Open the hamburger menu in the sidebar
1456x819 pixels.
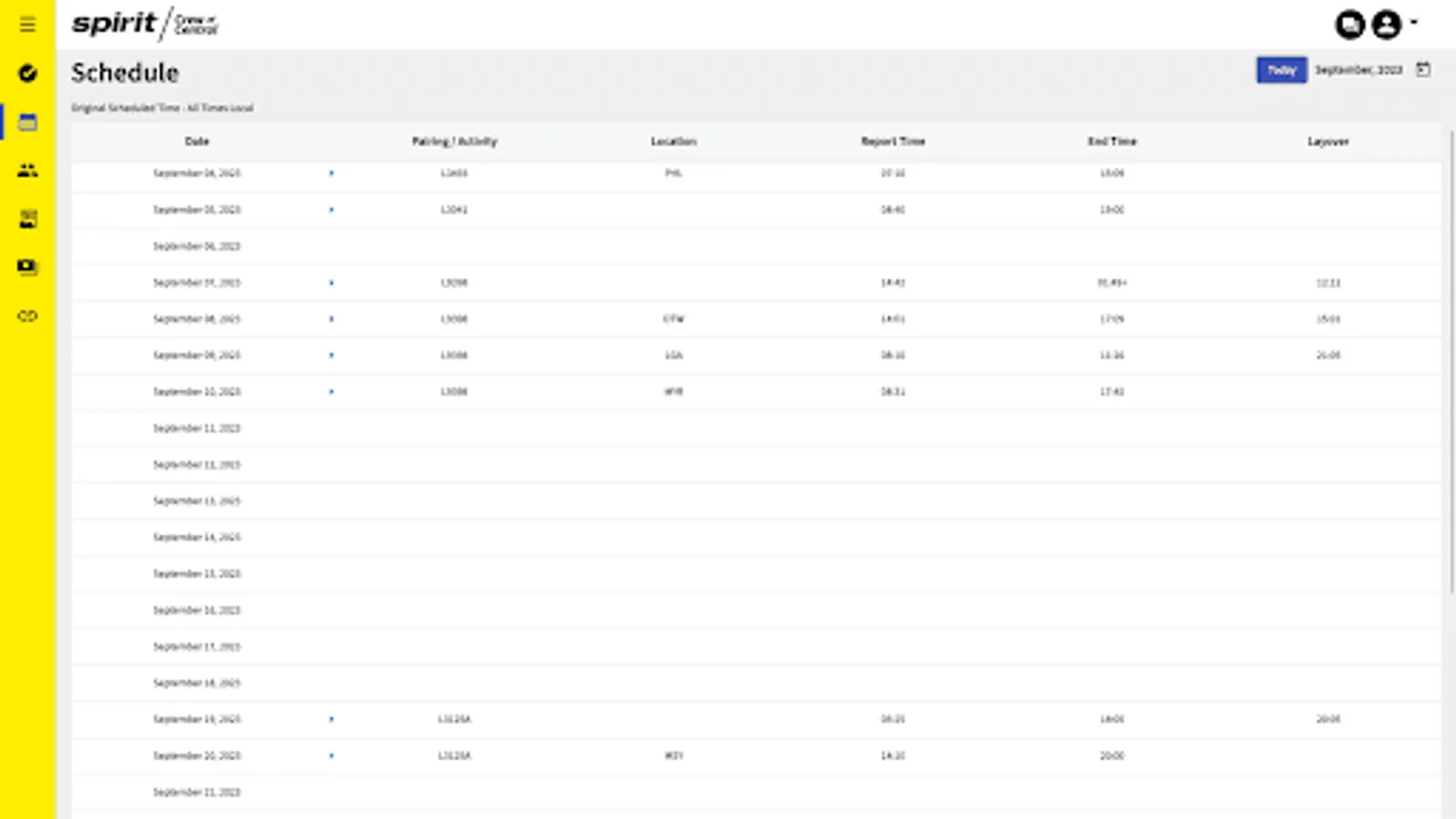pos(27,25)
